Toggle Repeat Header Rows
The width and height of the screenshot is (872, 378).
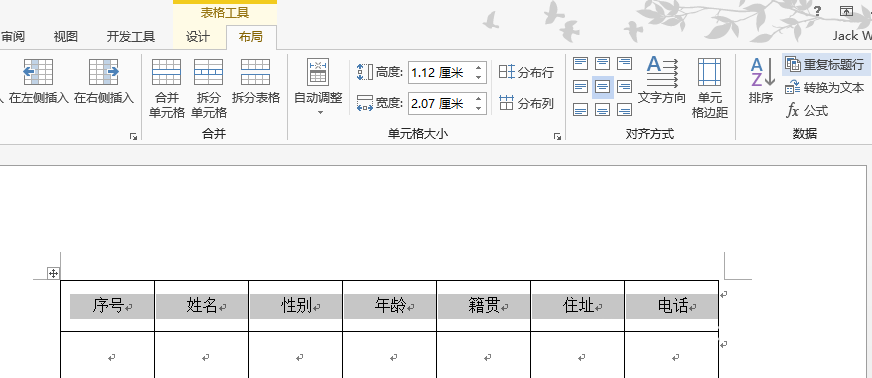[825, 64]
